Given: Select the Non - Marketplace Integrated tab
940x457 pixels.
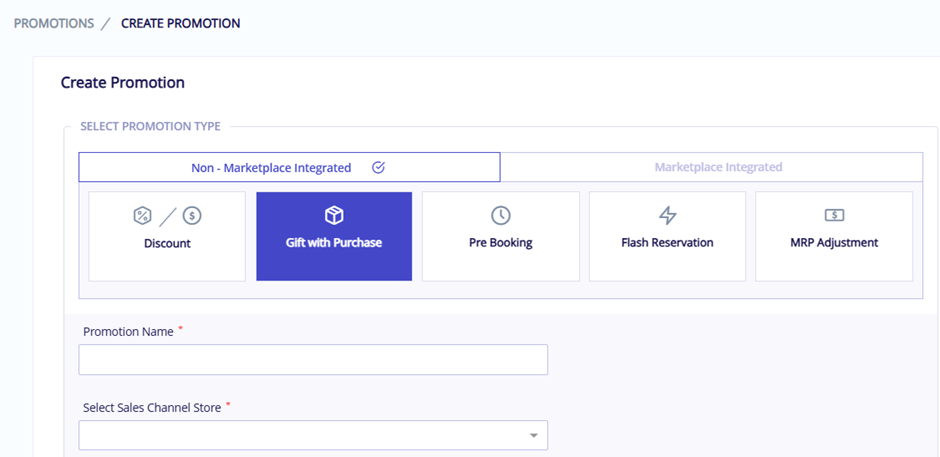Looking at the screenshot, I should point(289,167).
